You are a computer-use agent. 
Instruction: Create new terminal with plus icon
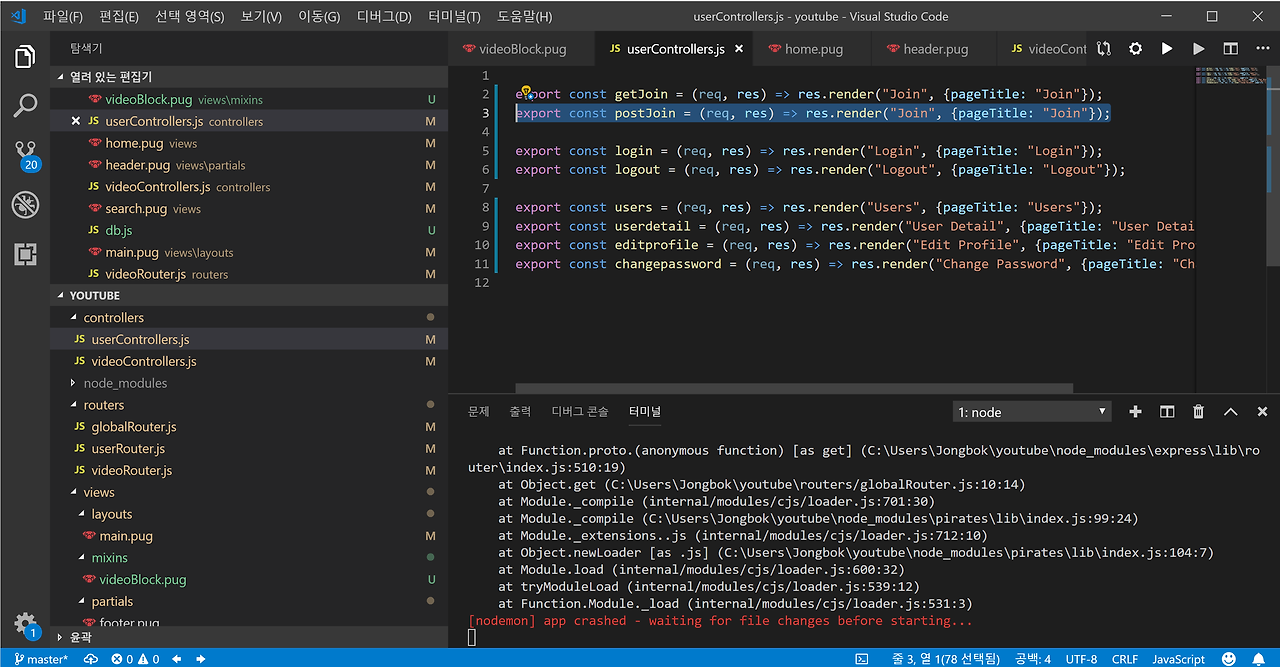1135,412
